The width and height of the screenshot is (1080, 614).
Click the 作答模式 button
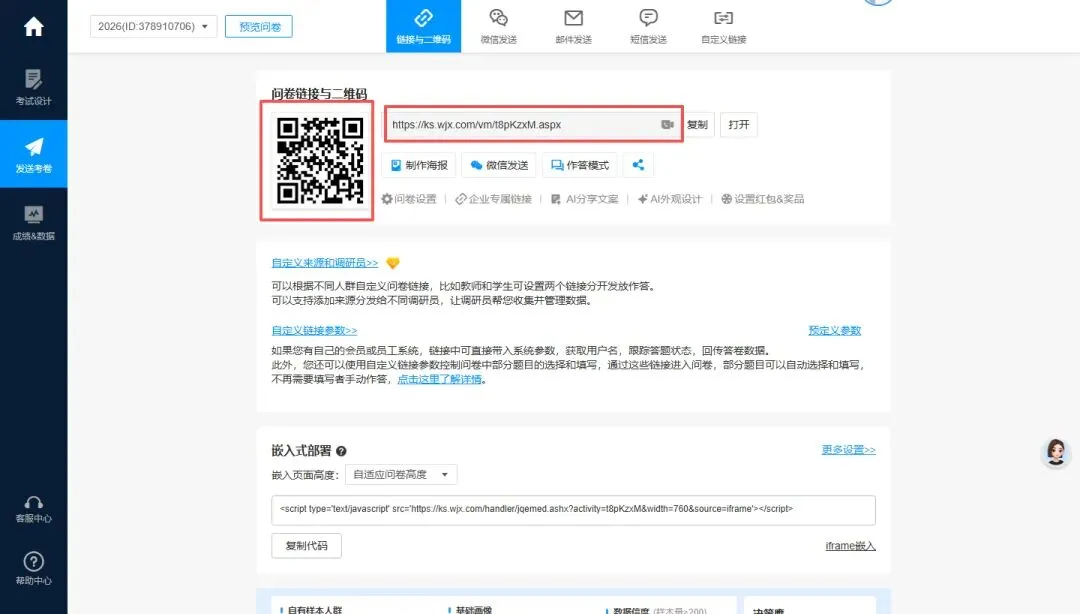(579, 165)
